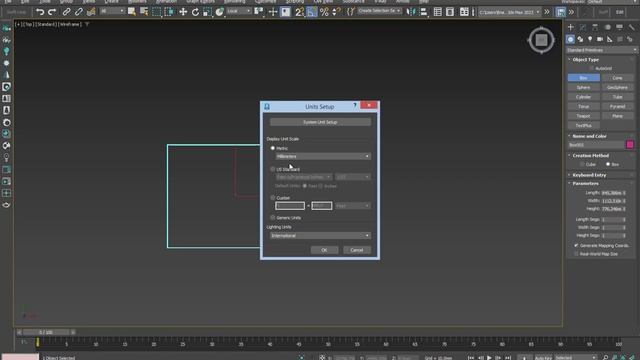Select the US Standard radio button
The height and width of the screenshot is (360, 640).
coord(273,169)
